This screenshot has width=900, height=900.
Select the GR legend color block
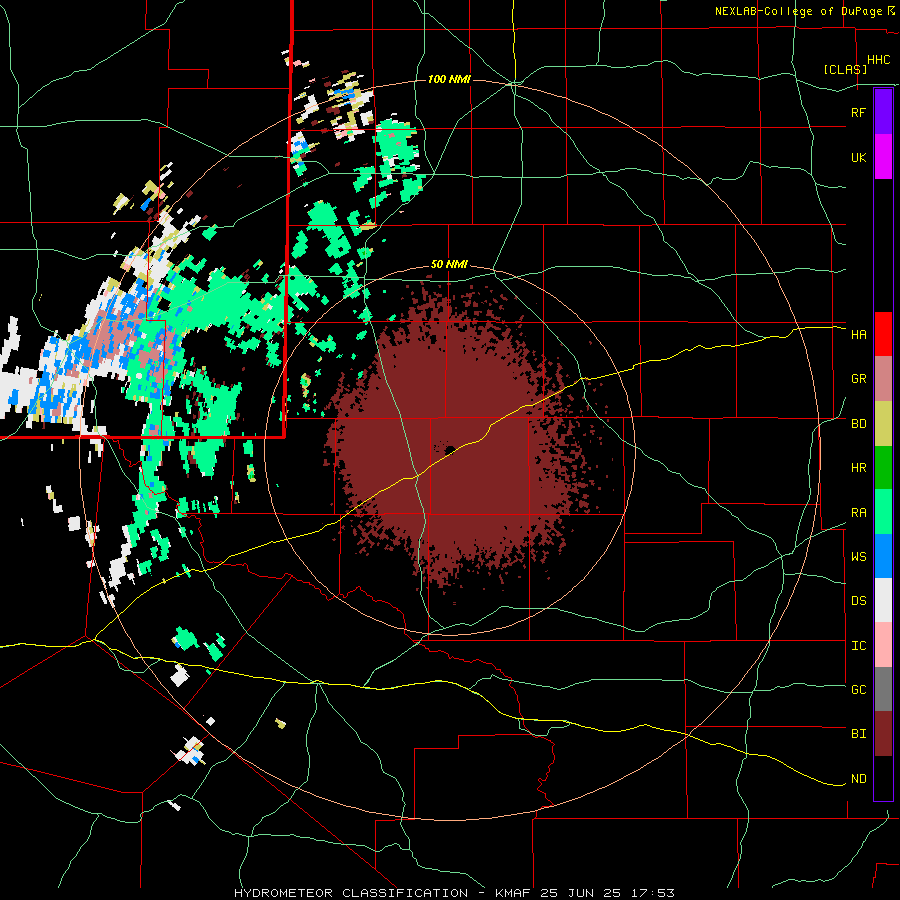tap(883, 378)
